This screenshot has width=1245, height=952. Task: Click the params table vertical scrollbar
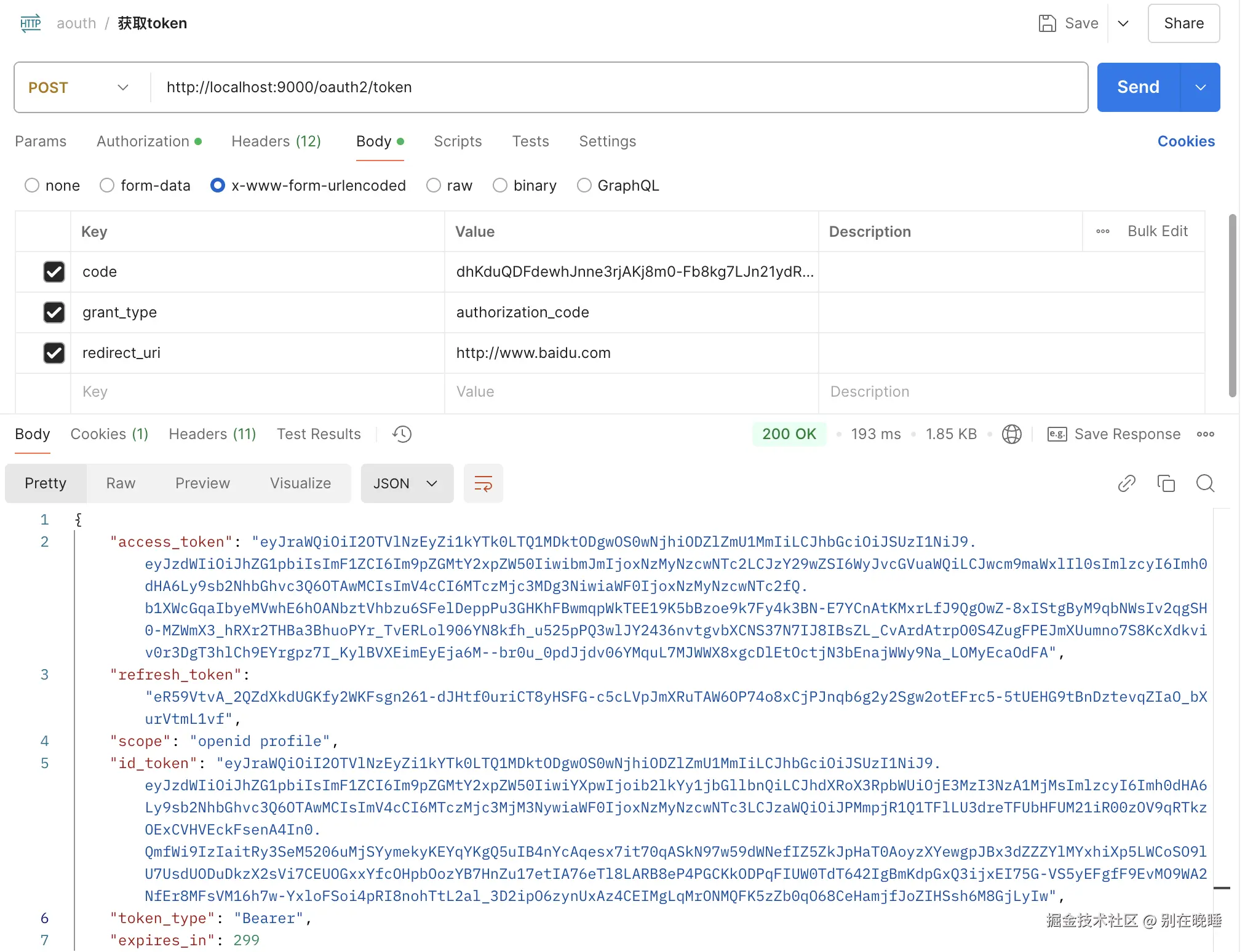pos(1232,305)
